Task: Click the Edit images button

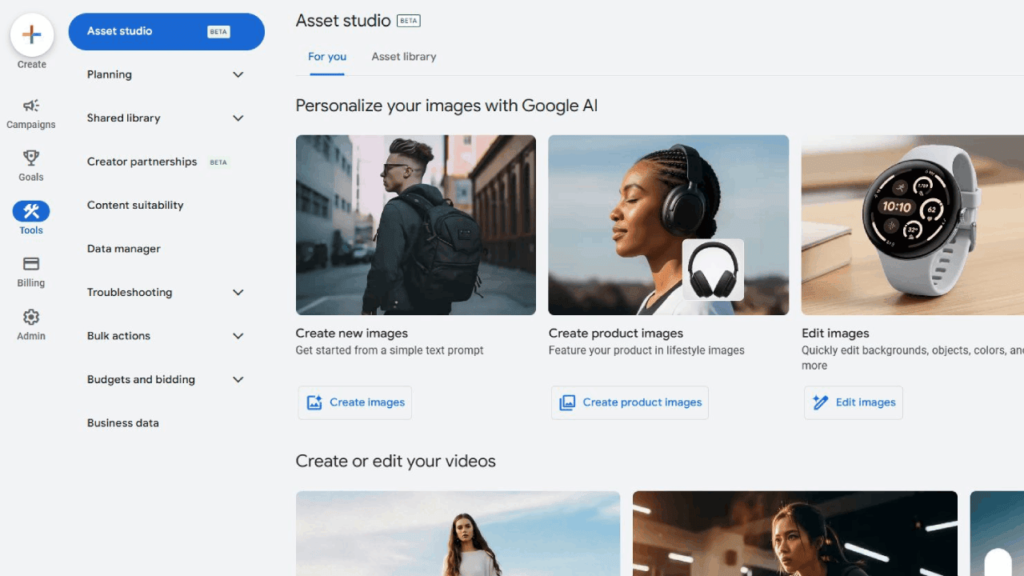Action: click(x=853, y=402)
